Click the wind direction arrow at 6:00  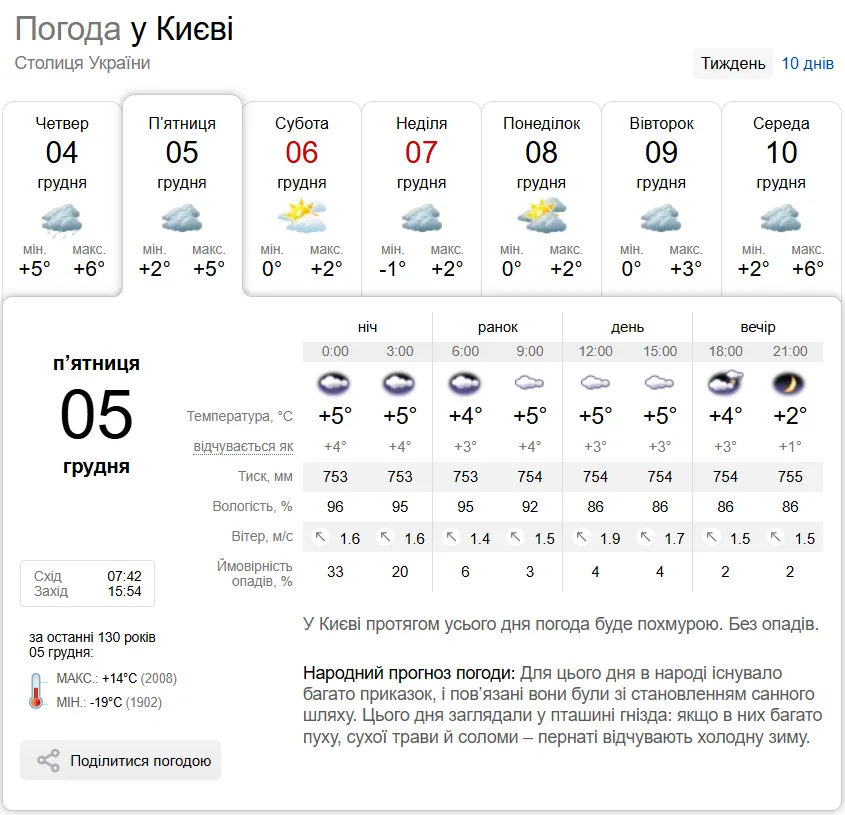[x=450, y=537]
